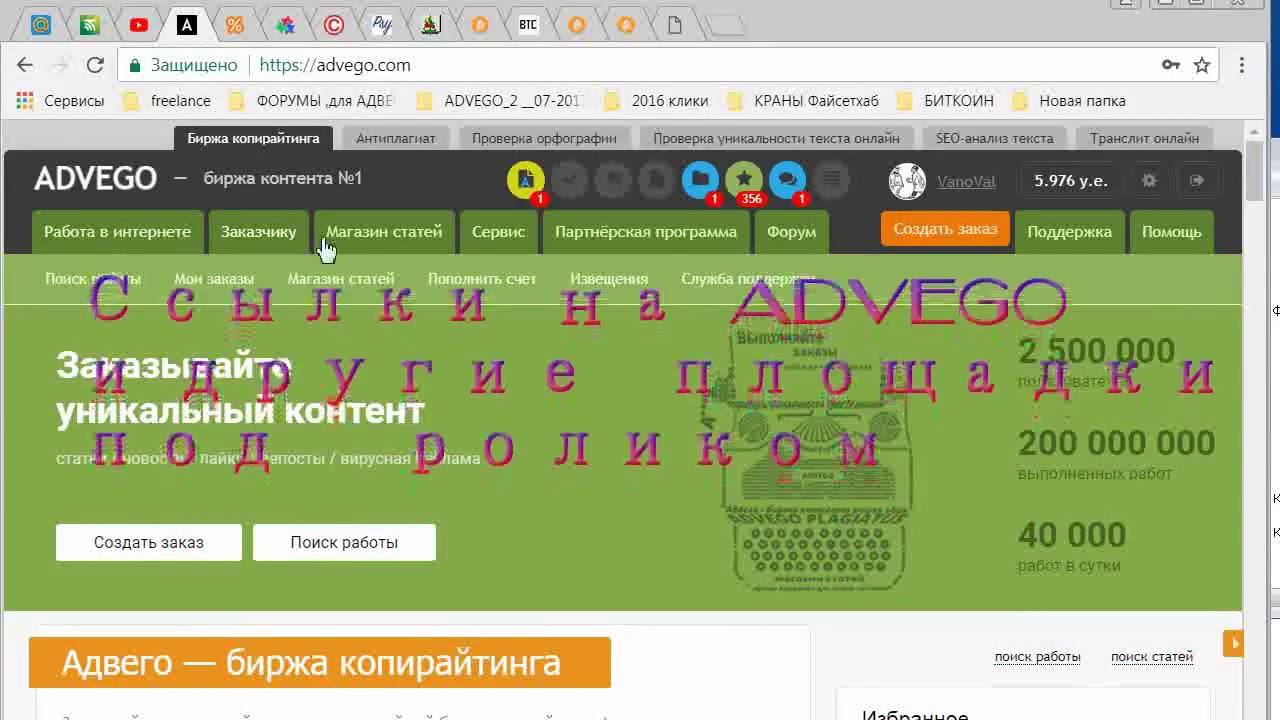Open the Магазин статей main menu
This screenshot has height=720, width=1280.
coord(384,231)
